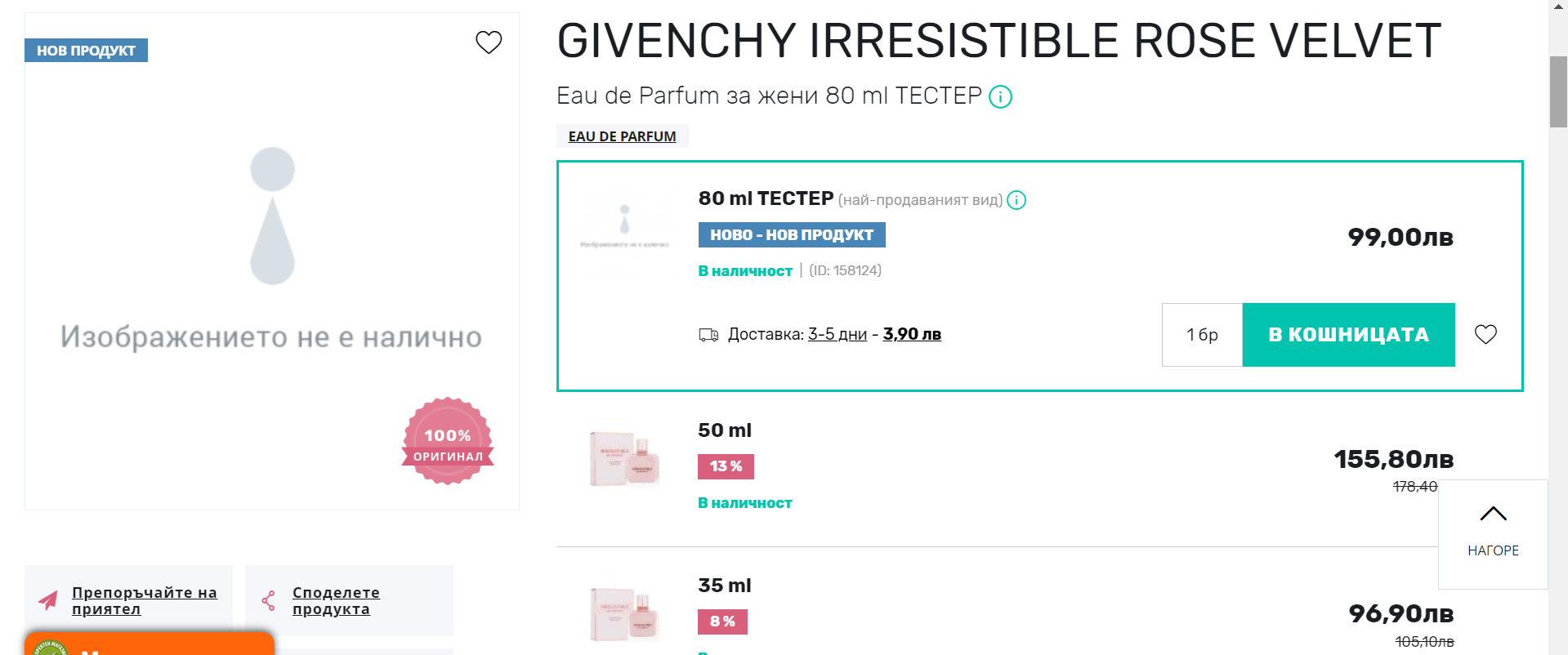Click Споделете продукта link

[x=336, y=600]
